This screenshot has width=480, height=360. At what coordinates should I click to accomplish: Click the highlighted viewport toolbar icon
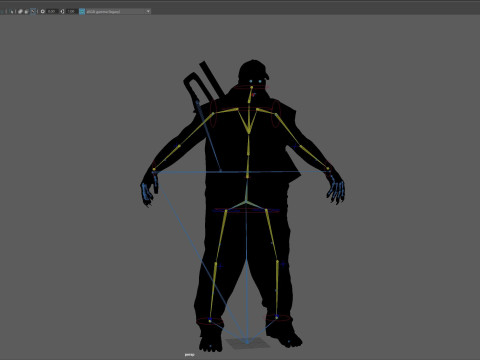(x=33, y=11)
